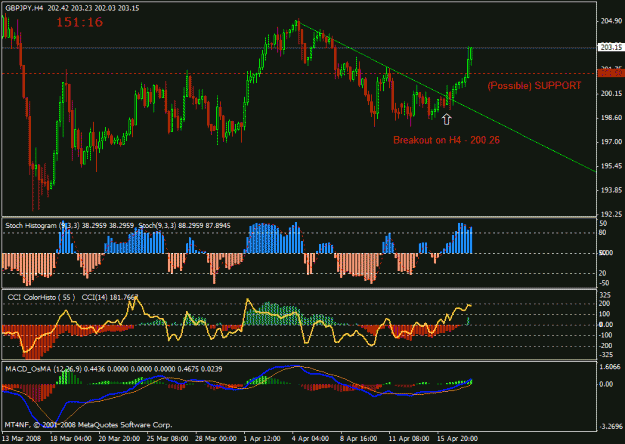
Task: Click the MT4NF MetaQuotes copyright text
Action: (x=88, y=425)
